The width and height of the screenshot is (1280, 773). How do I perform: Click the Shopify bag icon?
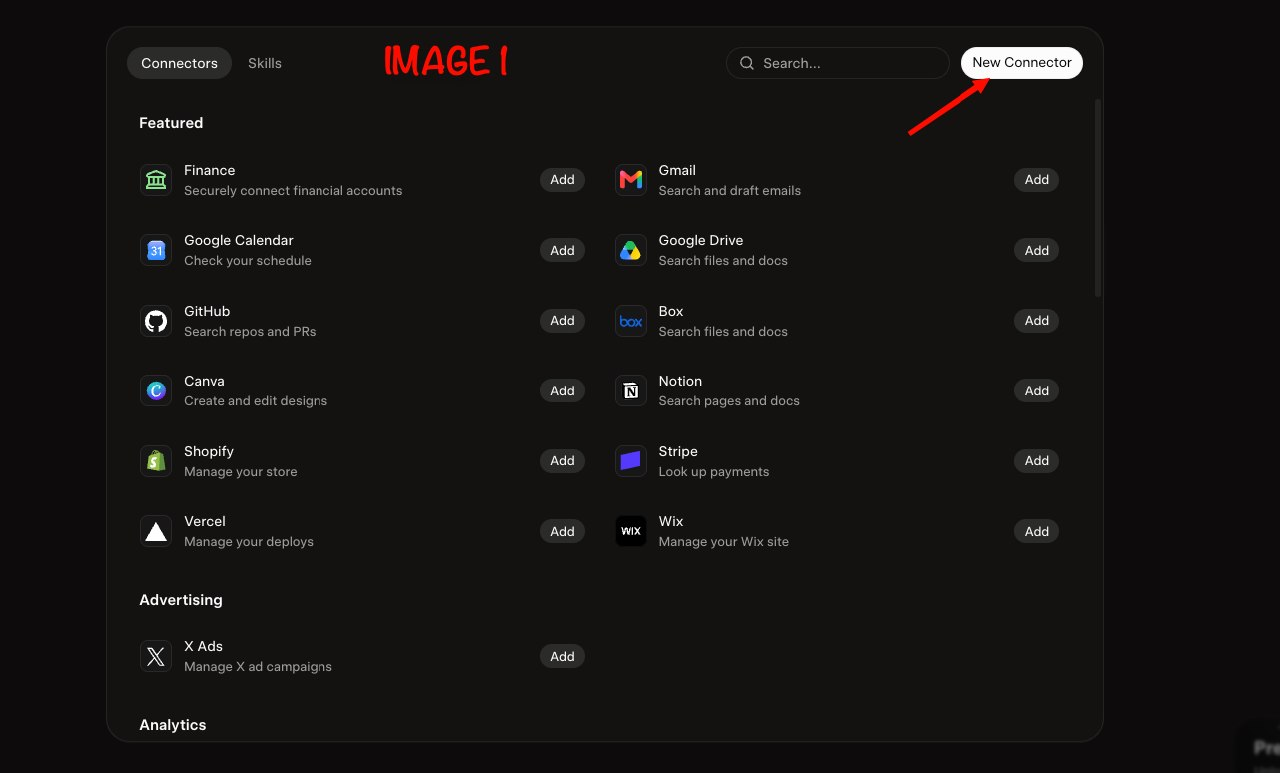click(x=156, y=461)
